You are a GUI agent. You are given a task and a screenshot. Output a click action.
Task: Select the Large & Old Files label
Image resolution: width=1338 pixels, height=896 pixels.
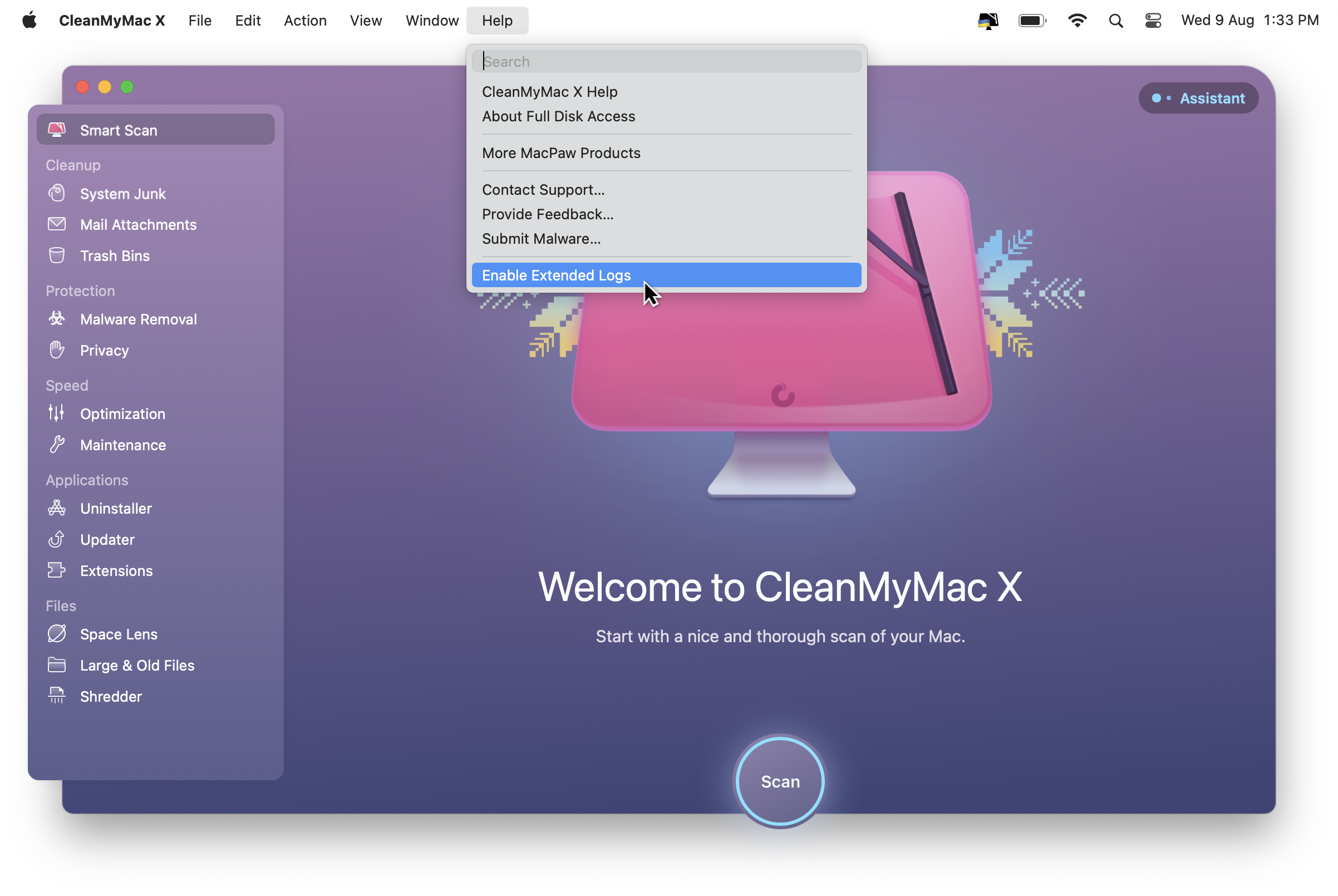[137, 665]
